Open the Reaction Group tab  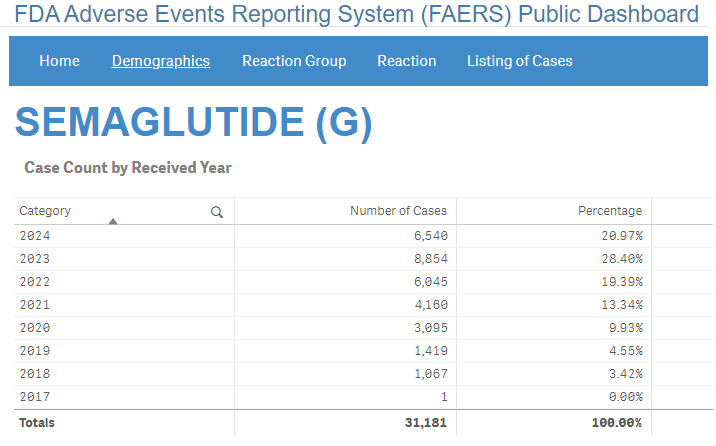294,61
